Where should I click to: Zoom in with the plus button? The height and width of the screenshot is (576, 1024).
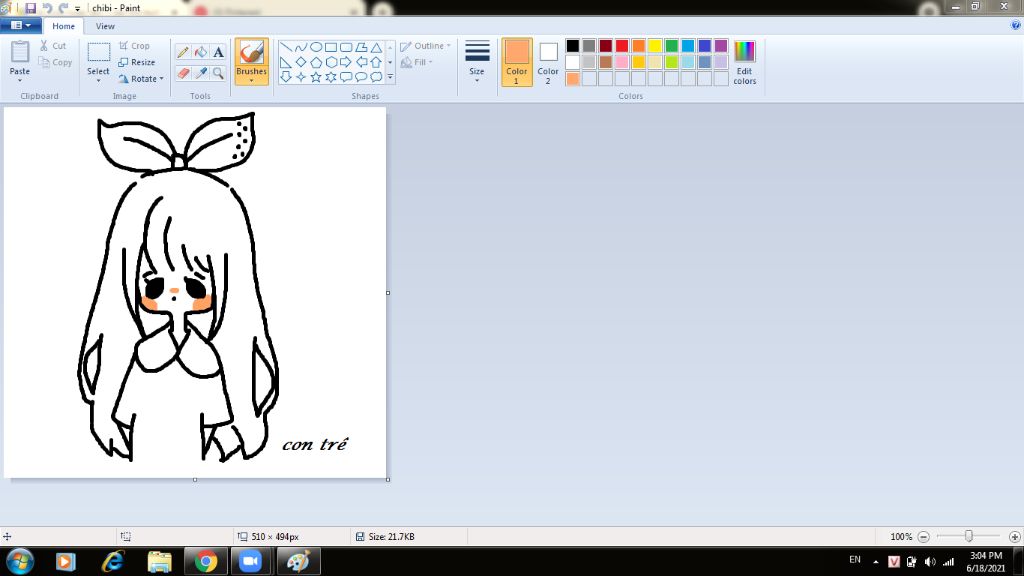[1014, 537]
